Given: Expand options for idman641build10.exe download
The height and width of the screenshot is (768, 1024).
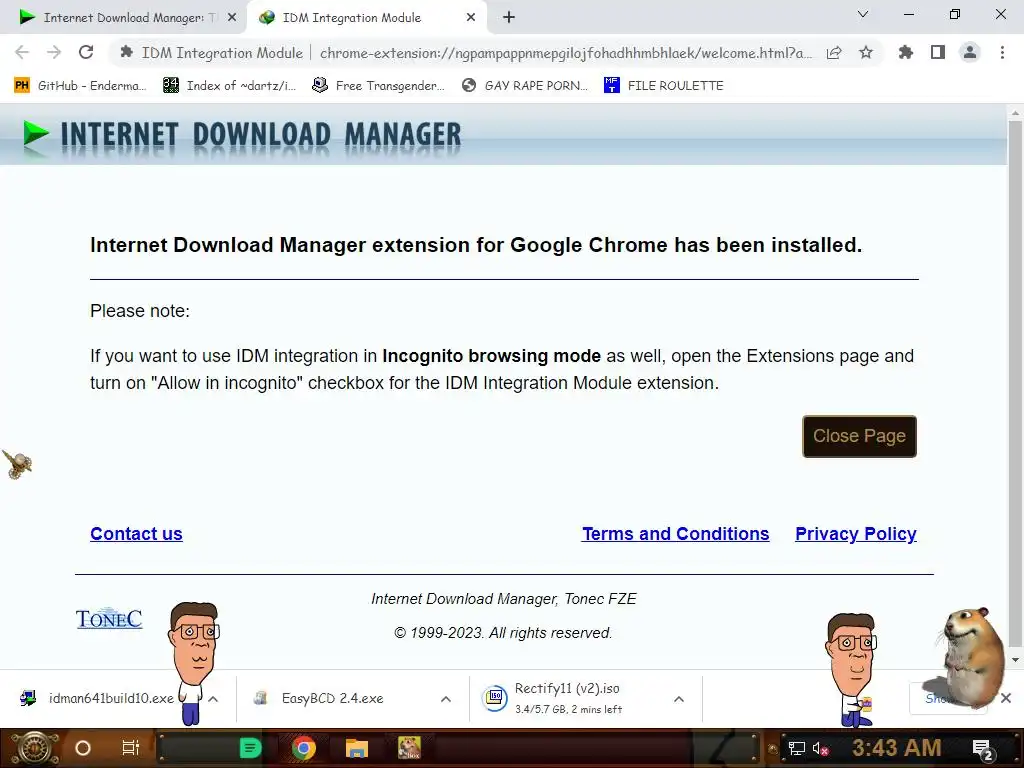Looking at the screenshot, I should (213, 699).
